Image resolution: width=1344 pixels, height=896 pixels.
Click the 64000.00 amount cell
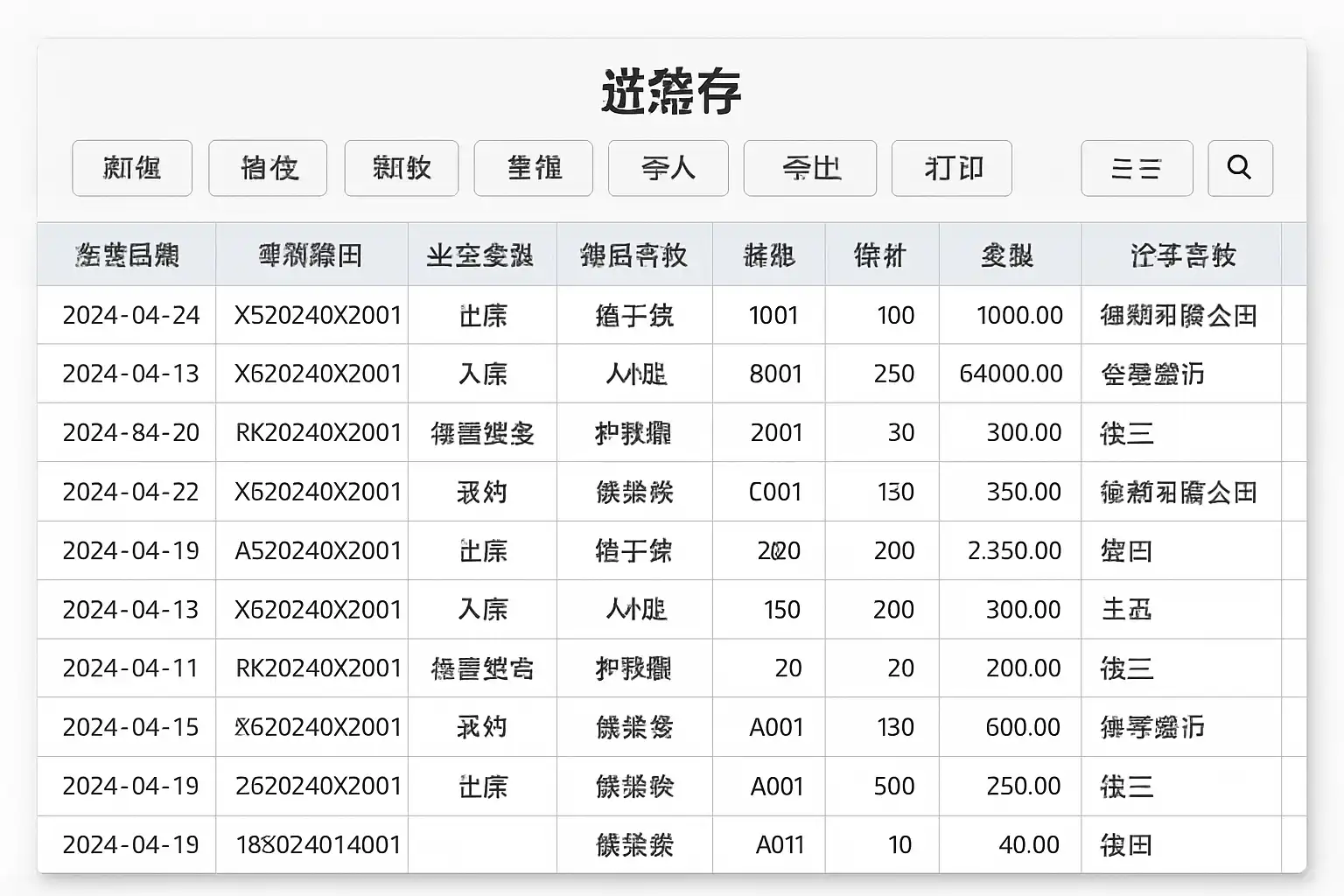click(1011, 374)
